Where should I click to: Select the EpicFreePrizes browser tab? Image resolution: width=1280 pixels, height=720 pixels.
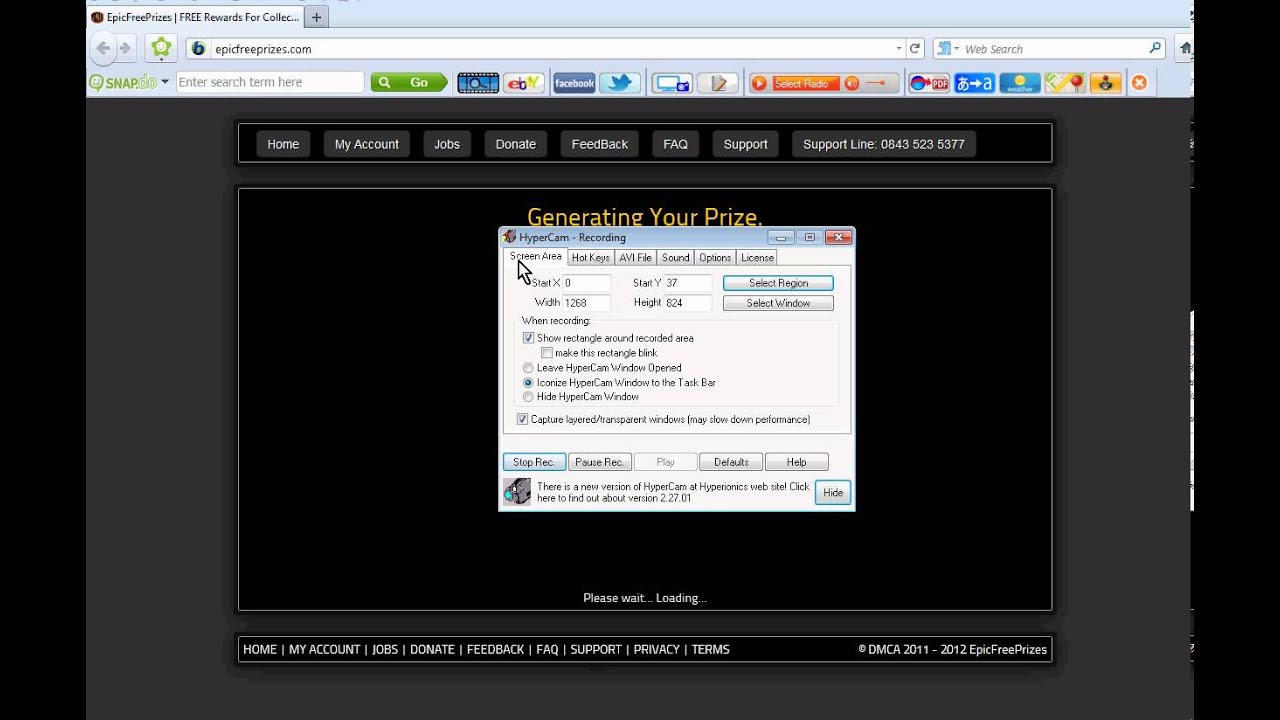point(195,17)
